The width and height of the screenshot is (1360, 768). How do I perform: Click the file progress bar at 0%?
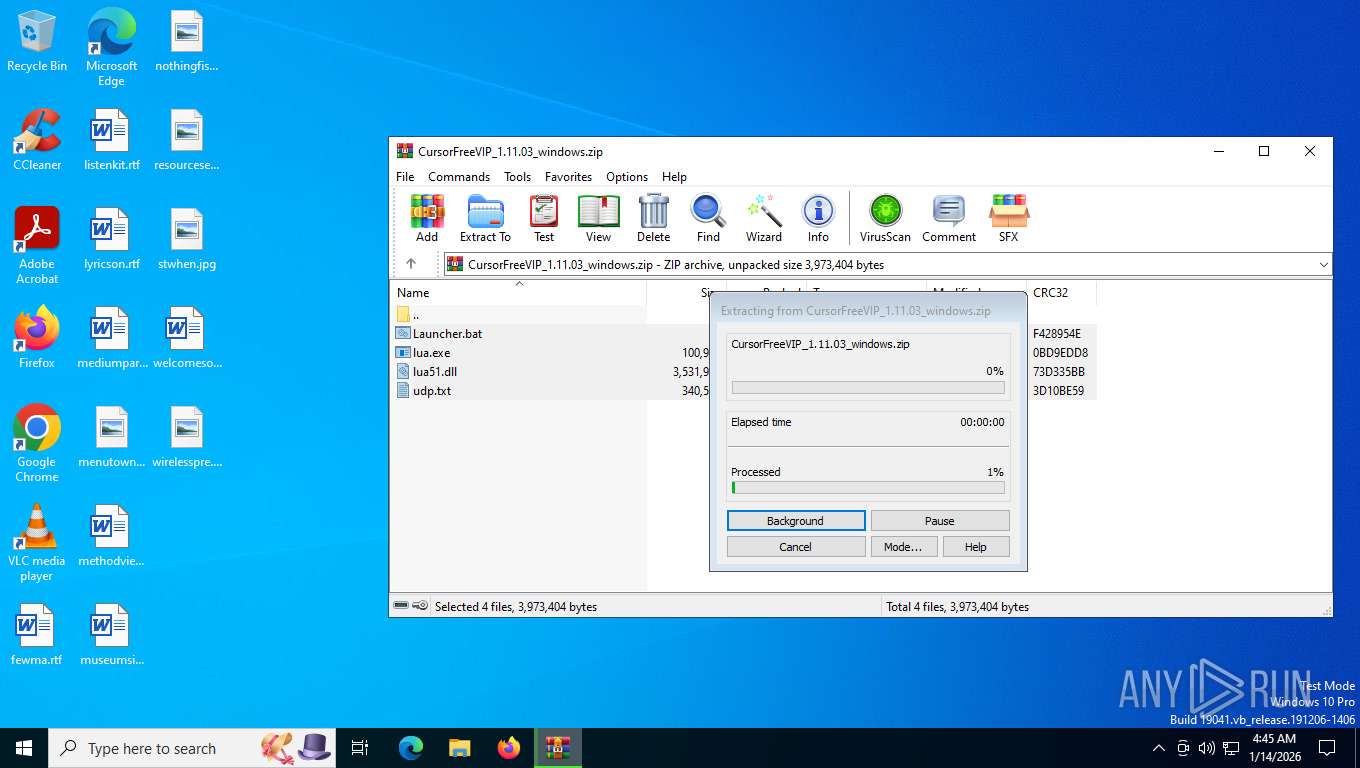tap(868, 387)
